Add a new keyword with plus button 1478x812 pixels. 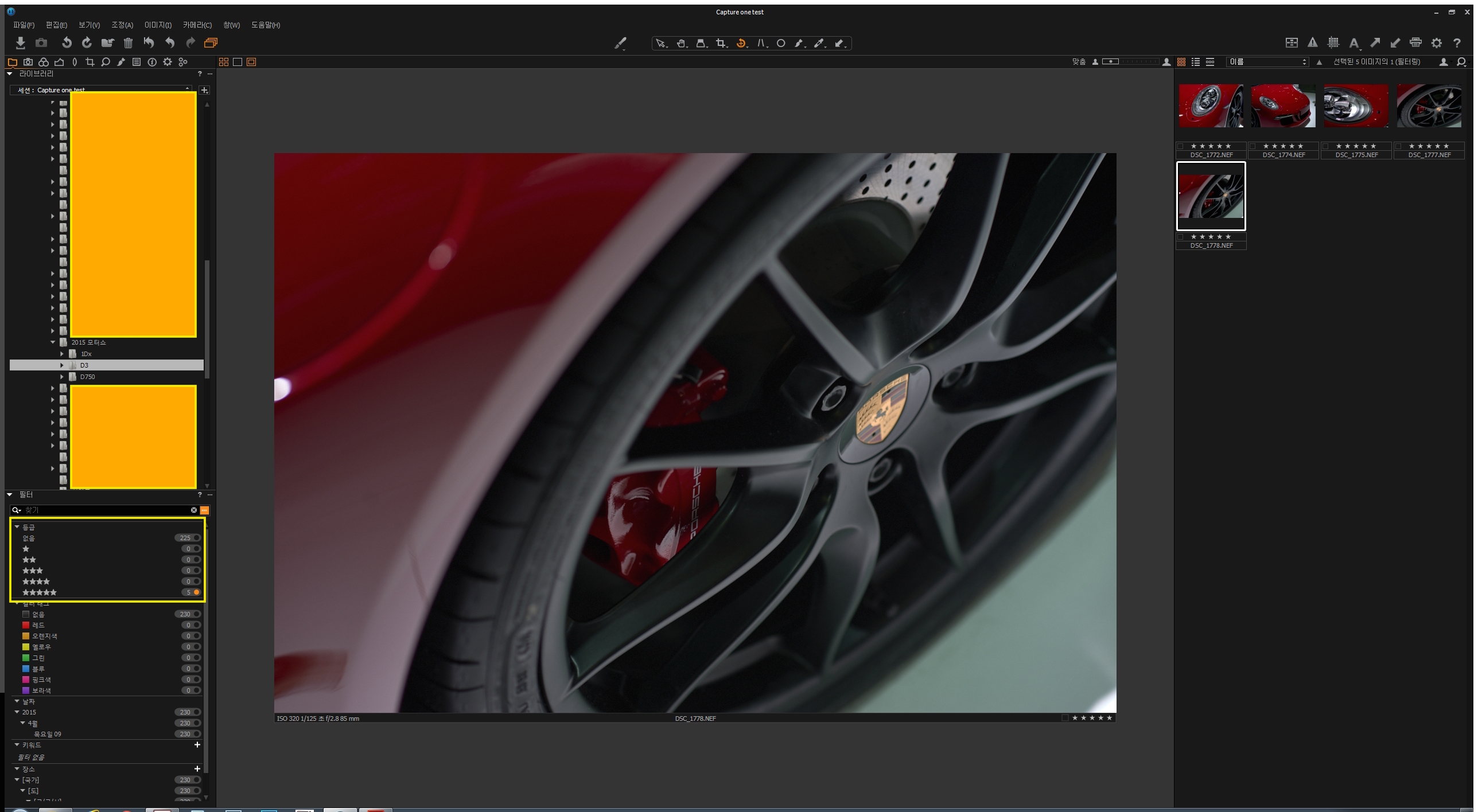point(197,745)
